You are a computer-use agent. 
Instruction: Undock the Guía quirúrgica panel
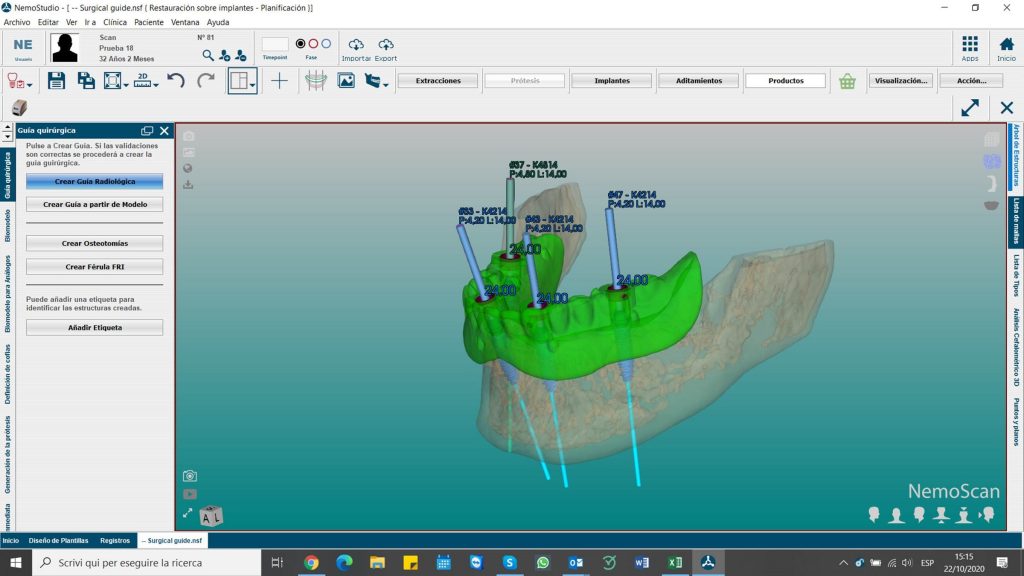147,131
